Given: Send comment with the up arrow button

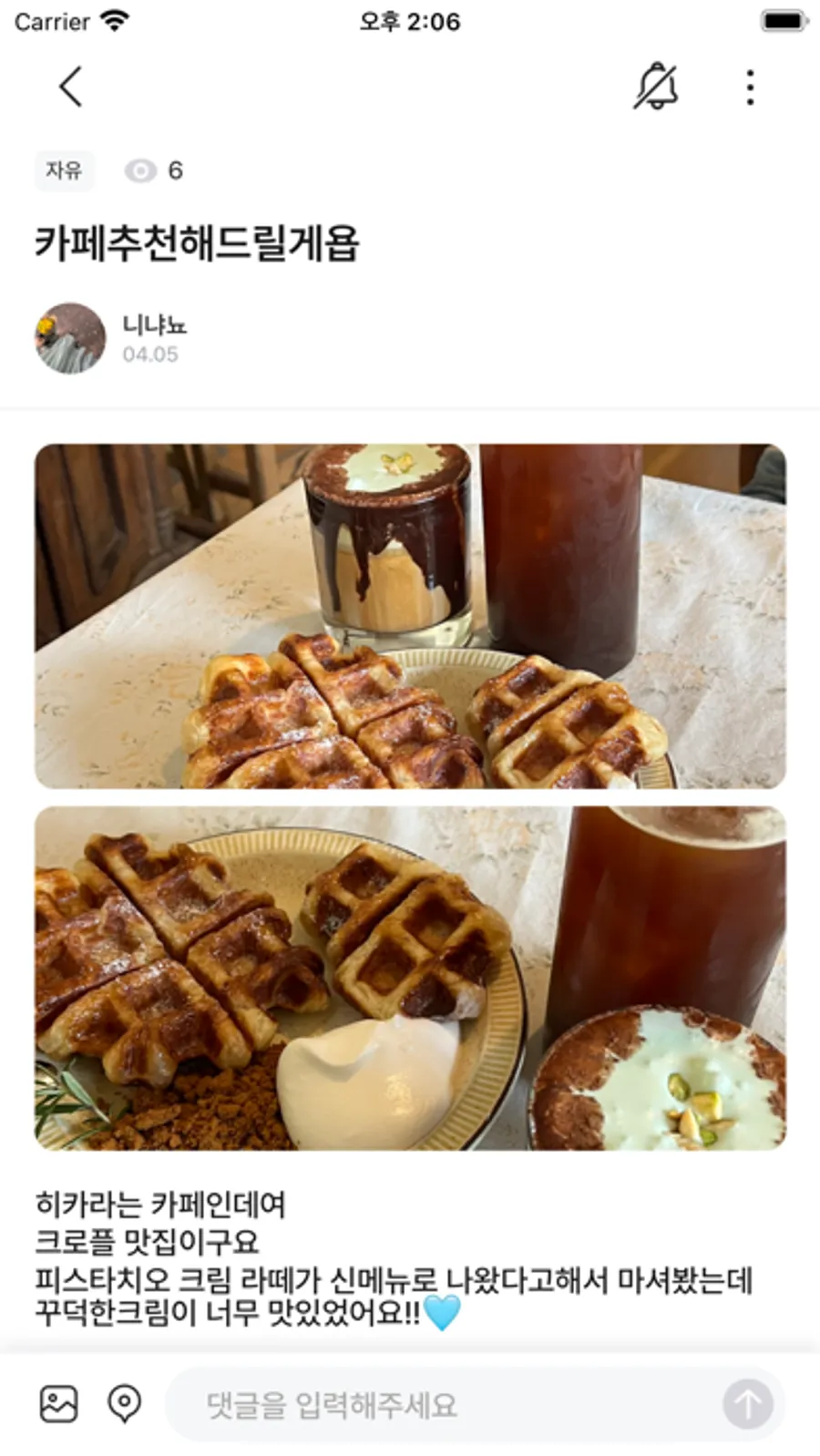Looking at the screenshot, I should [748, 1404].
